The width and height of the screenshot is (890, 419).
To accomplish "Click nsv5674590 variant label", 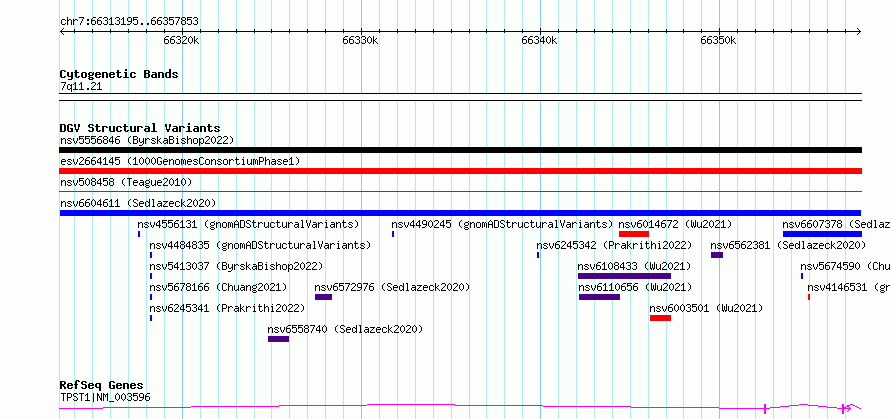I will (845, 266).
